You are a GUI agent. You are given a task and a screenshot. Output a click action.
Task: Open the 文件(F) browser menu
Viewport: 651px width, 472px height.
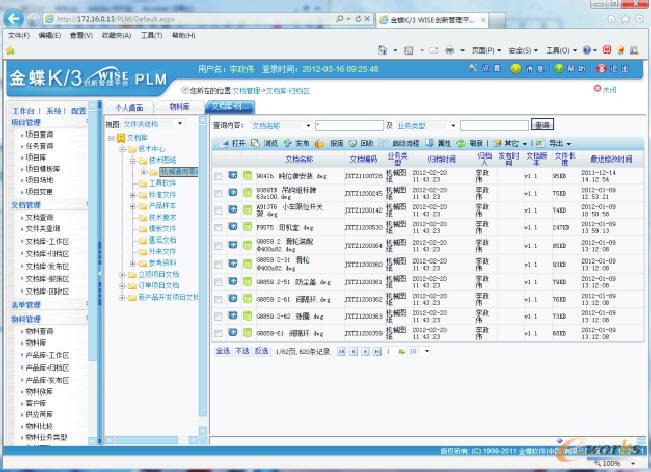[x=19, y=35]
